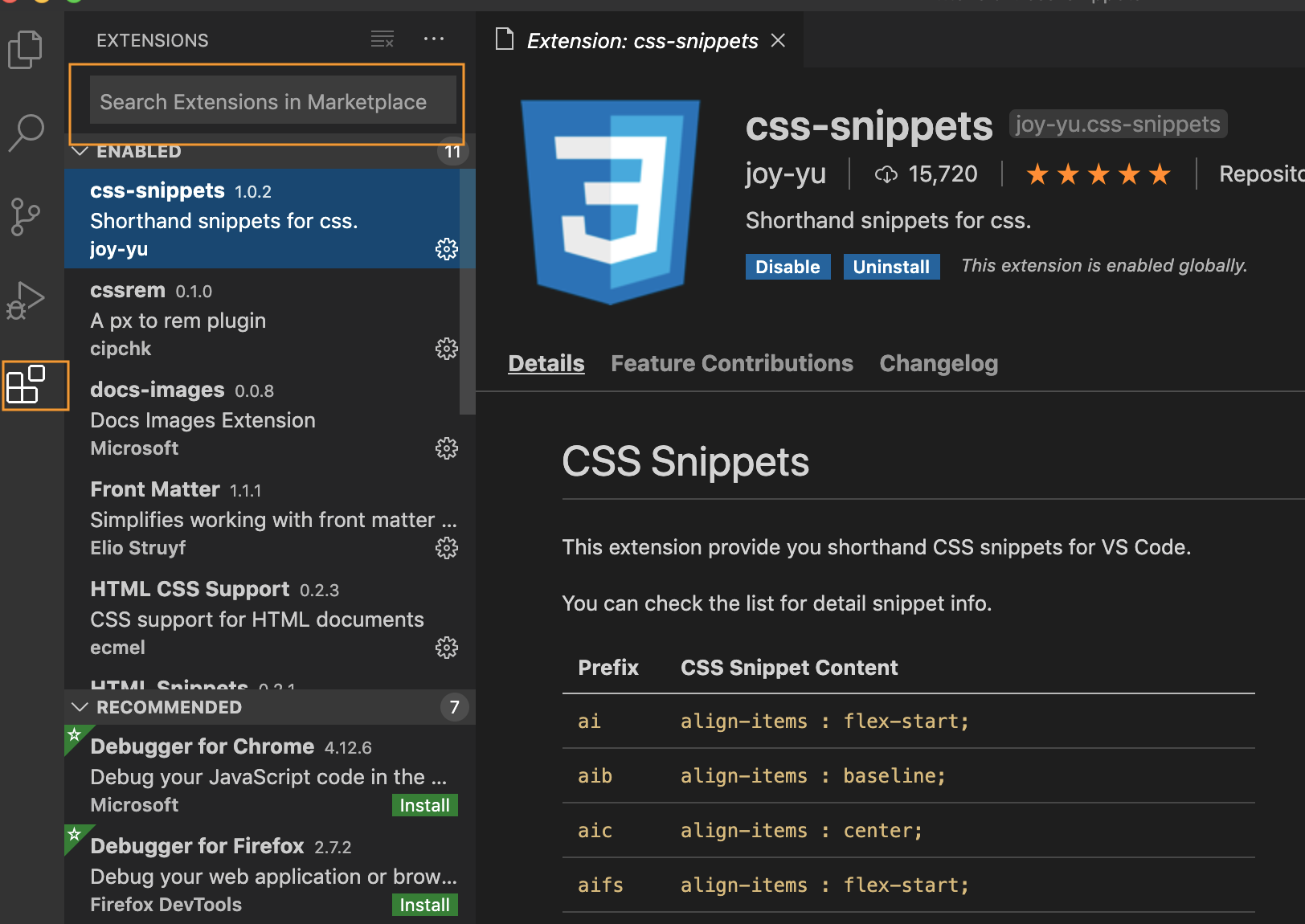Open the Changelog tab
The image size is (1305, 924).
939,364
